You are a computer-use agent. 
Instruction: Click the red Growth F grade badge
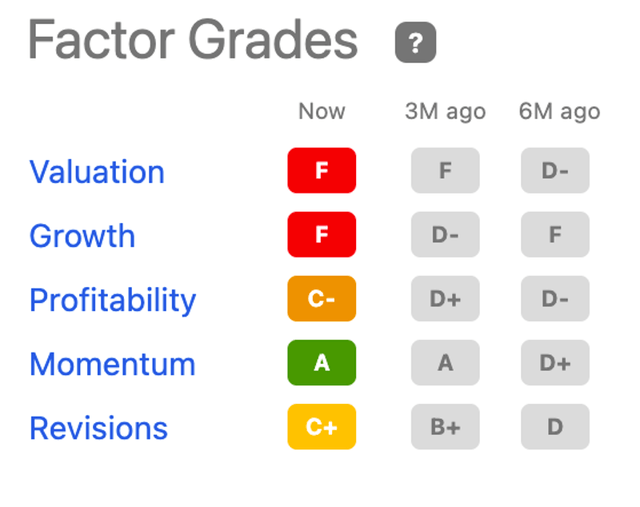click(322, 234)
